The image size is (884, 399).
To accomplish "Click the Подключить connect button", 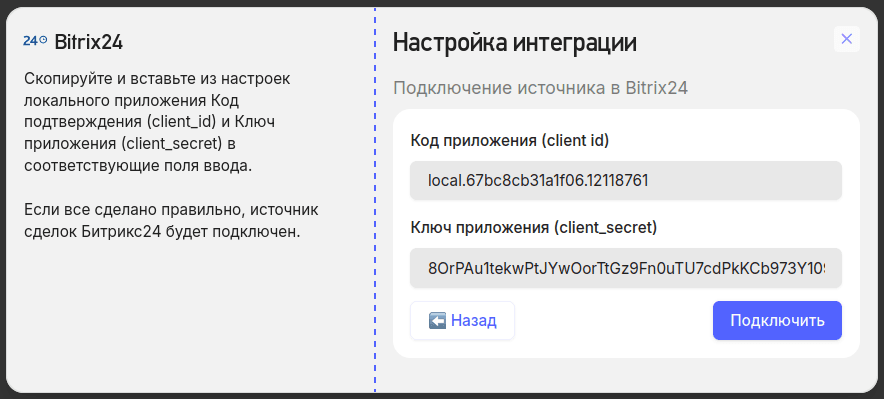I will point(777,321).
